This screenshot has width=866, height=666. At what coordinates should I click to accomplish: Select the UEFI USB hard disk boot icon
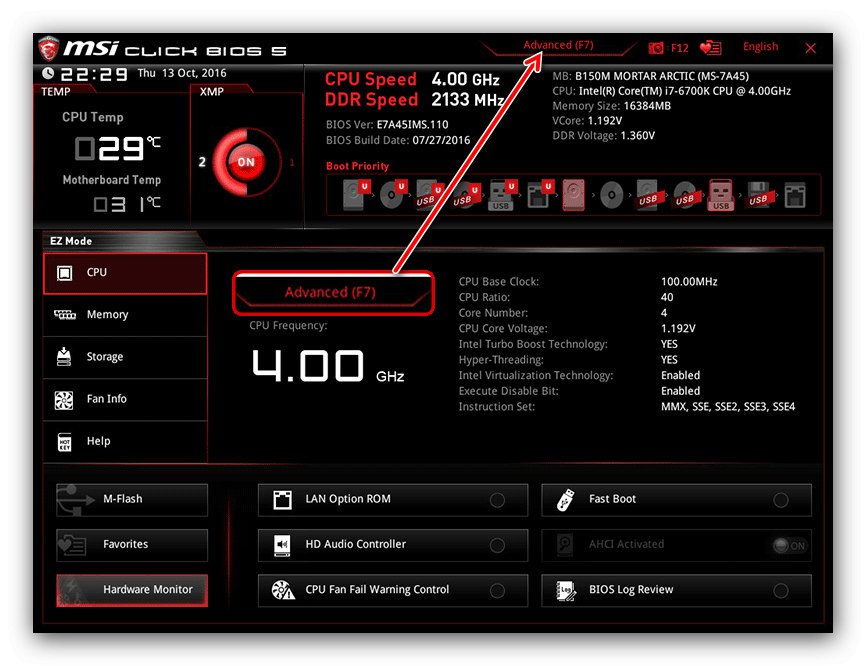click(x=429, y=194)
